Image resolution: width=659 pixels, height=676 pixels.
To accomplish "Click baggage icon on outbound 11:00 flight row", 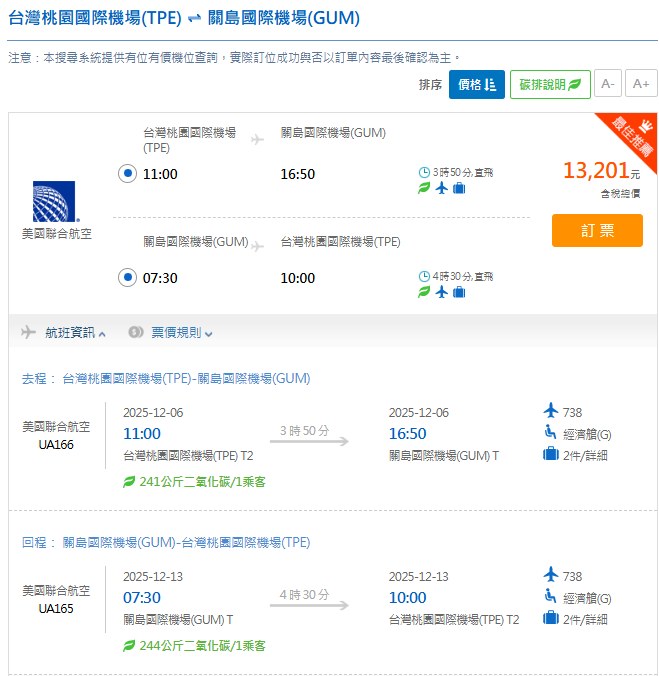I will [x=459, y=188].
